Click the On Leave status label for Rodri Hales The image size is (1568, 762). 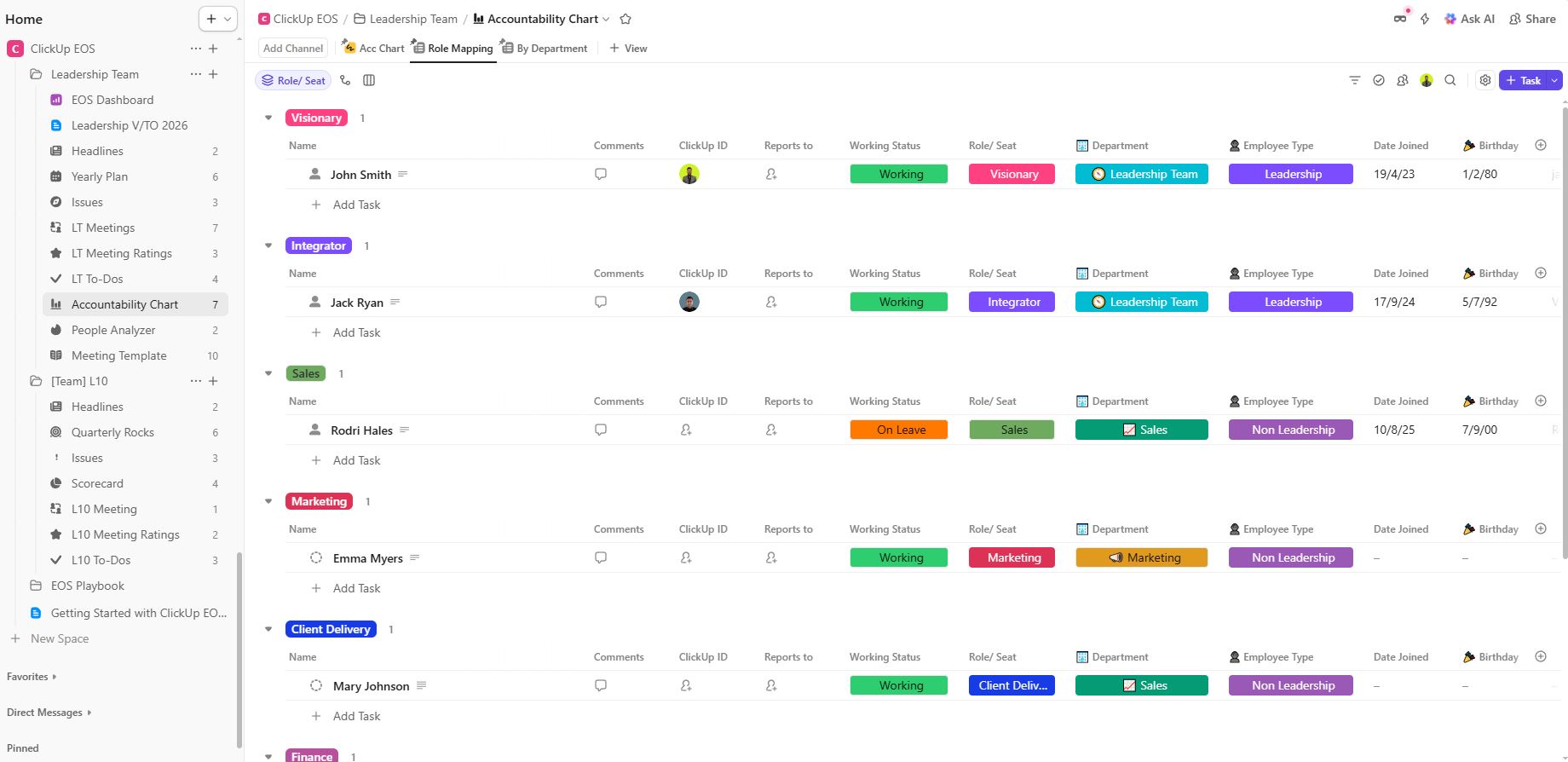[x=898, y=430]
